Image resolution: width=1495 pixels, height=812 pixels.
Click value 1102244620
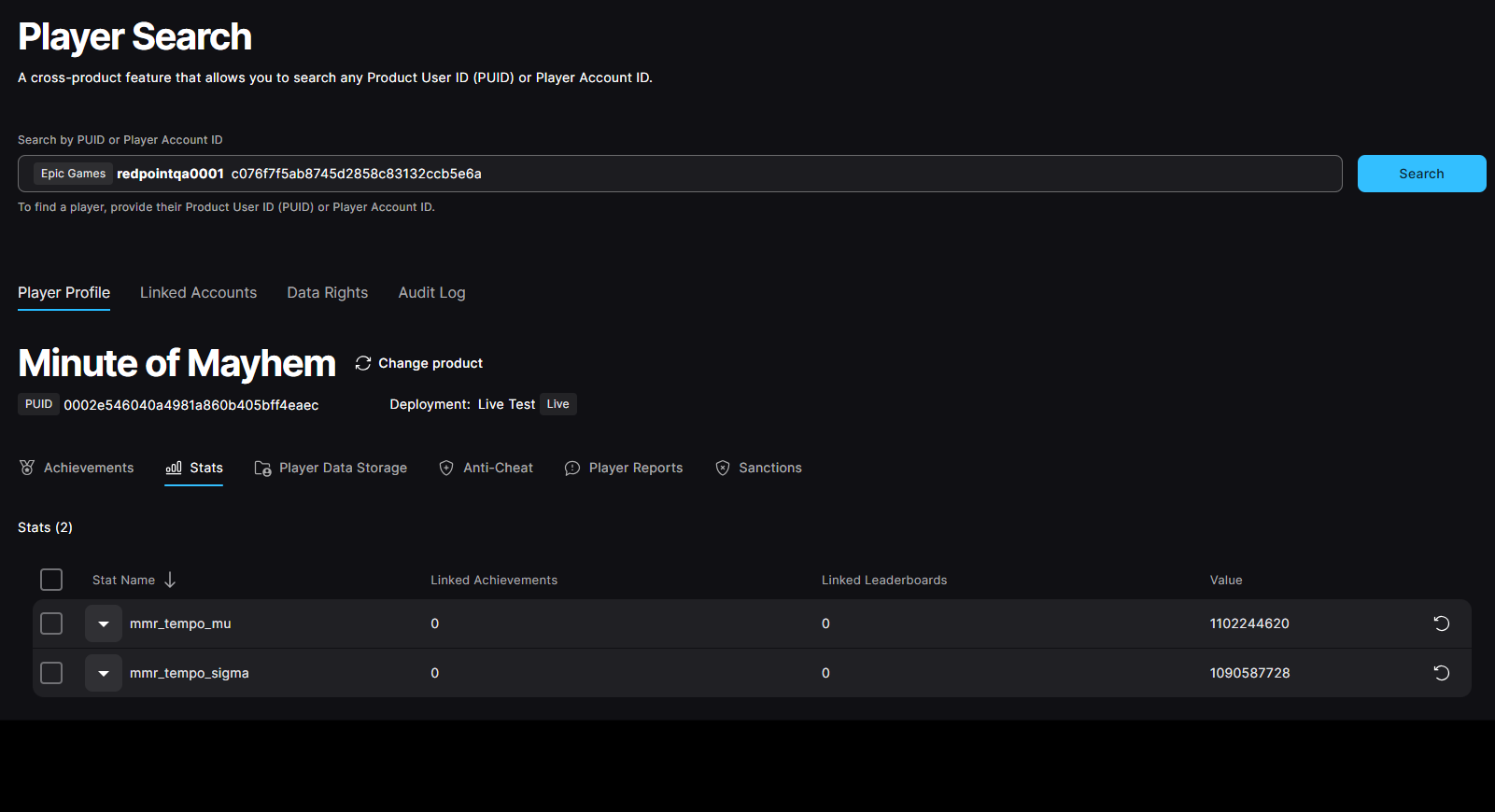click(1249, 623)
